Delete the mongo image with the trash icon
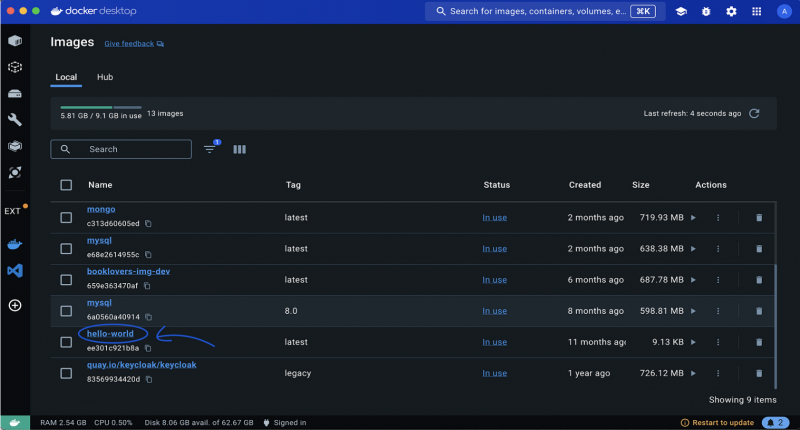 coord(758,217)
